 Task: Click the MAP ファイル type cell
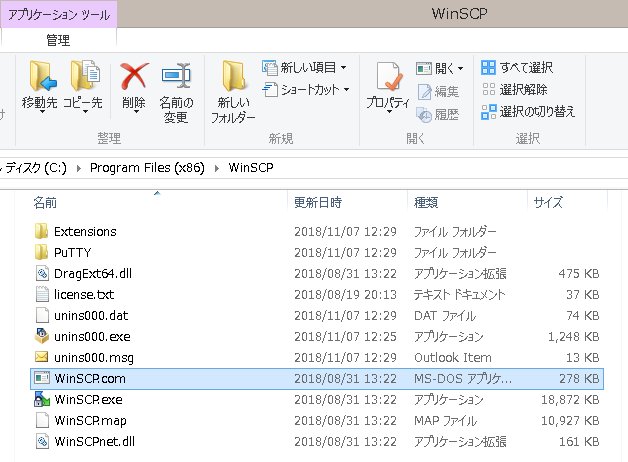(445, 421)
